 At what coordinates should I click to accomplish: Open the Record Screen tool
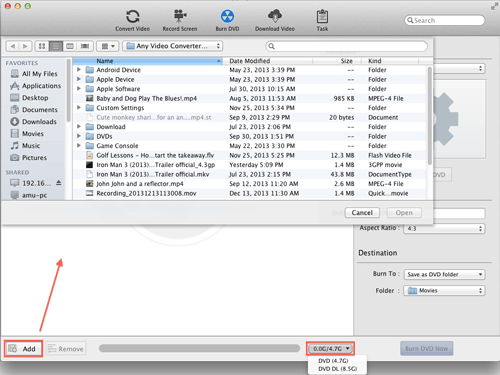click(x=180, y=20)
